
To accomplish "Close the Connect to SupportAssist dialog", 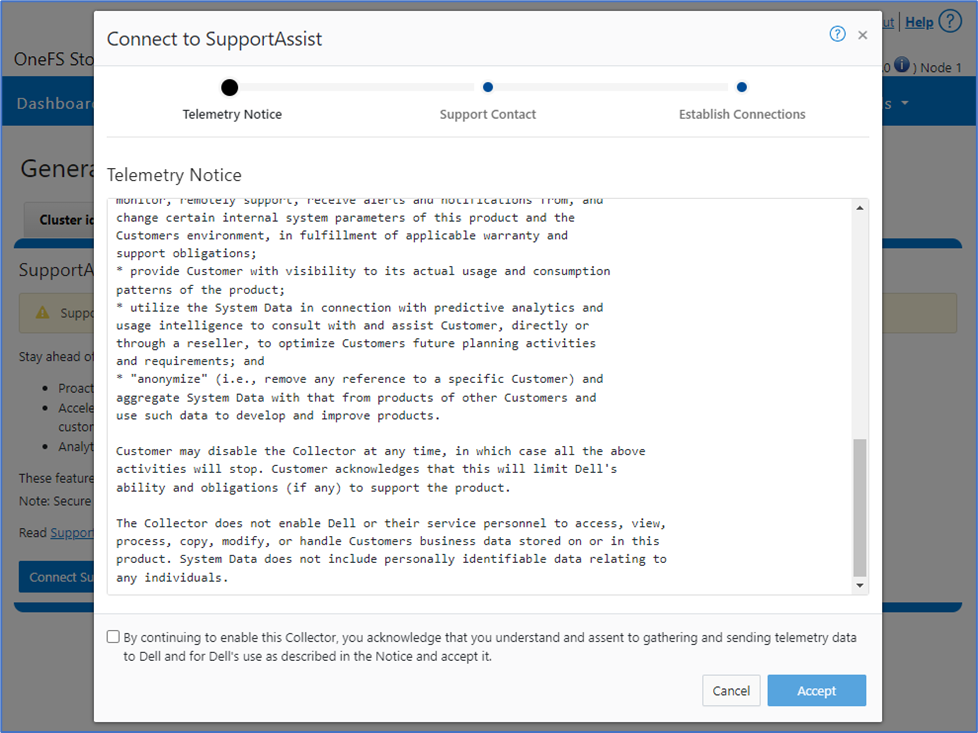I will 863,35.
